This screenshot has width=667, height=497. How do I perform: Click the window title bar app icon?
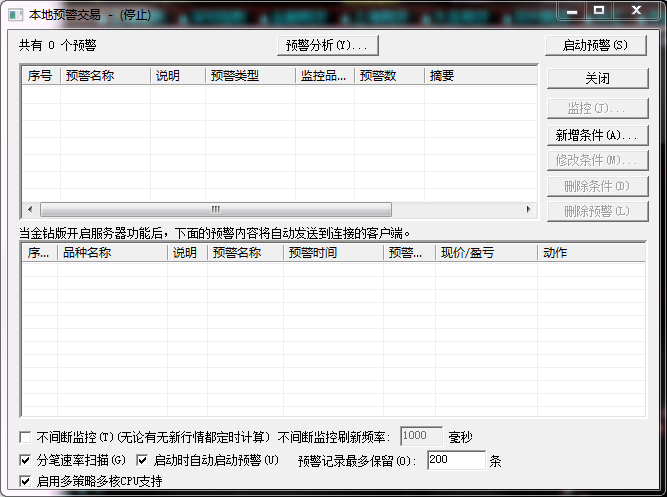click(16, 15)
